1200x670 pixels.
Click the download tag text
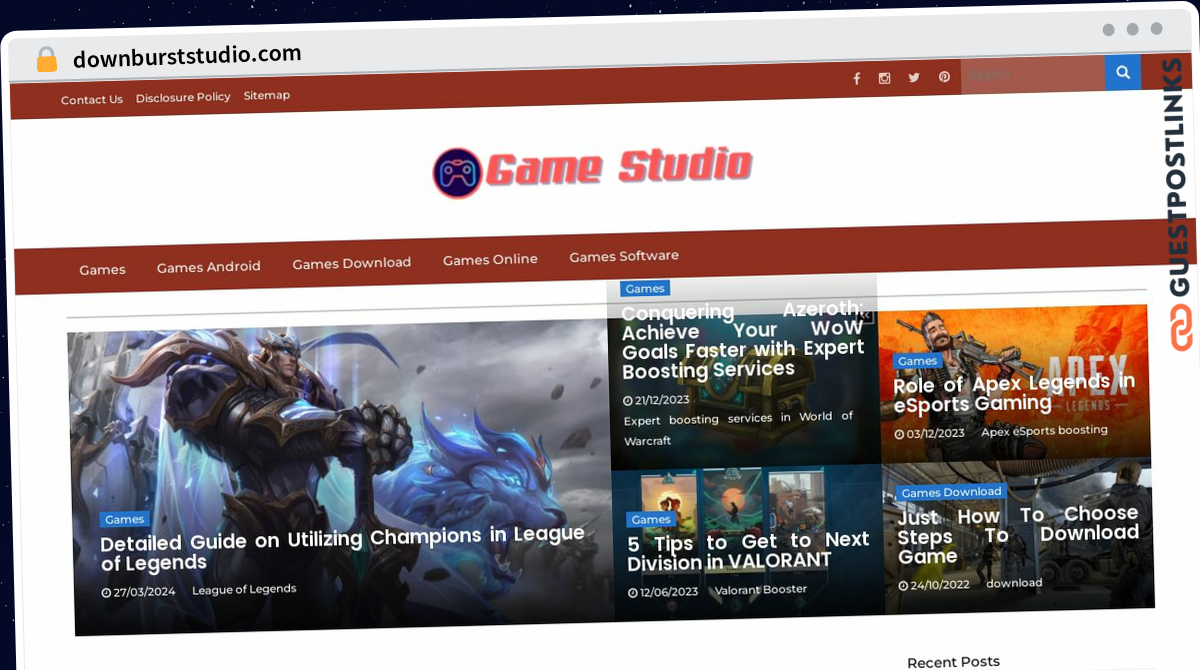[1014, 583]
